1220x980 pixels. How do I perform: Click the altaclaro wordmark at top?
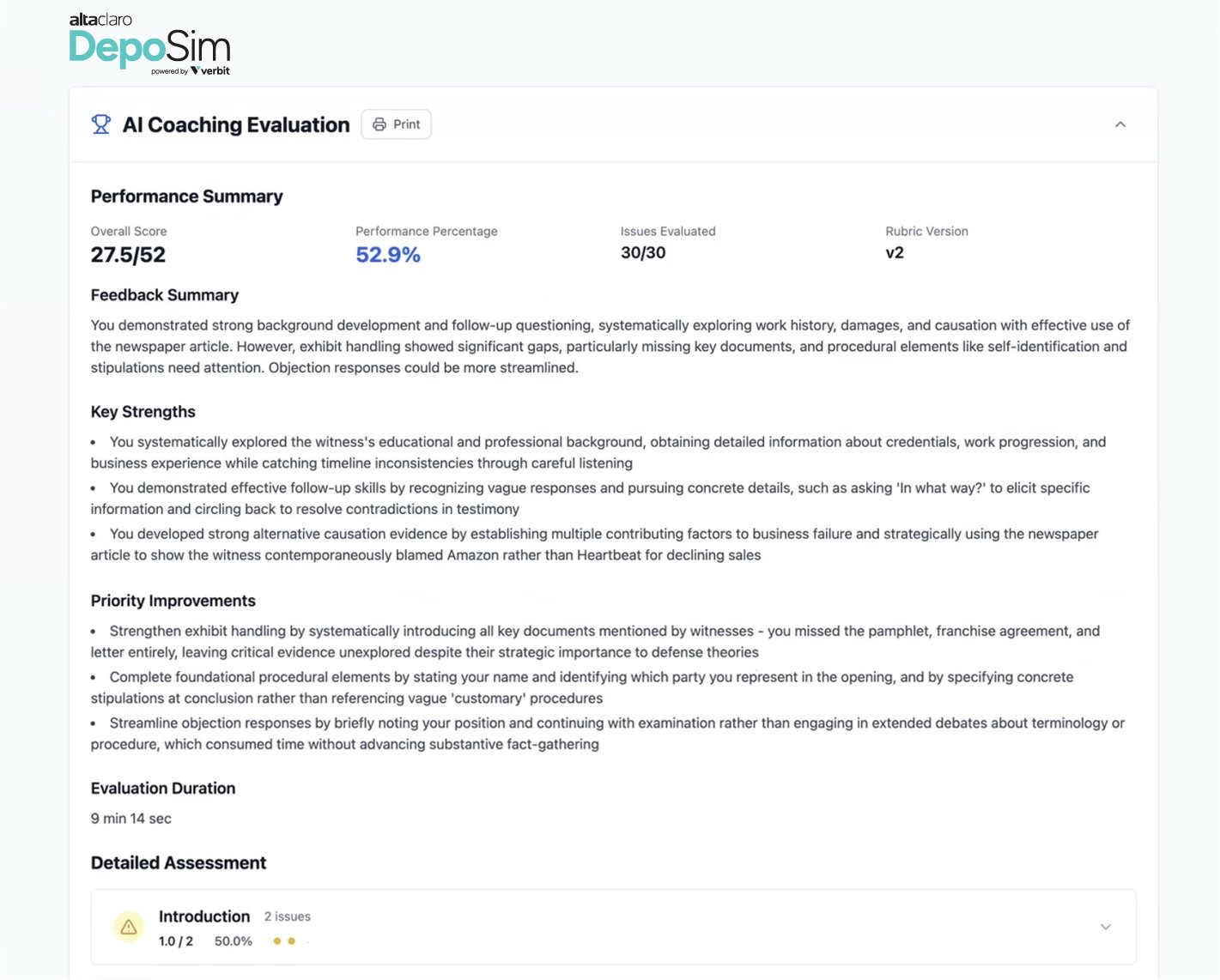pos(100,20)
